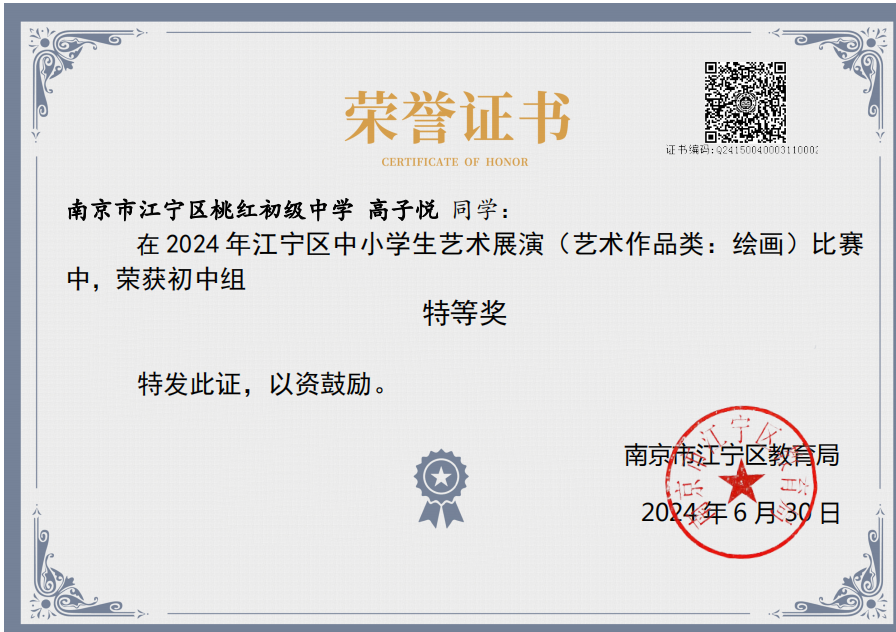Click the school name 南京市江宁区桃红初级中学
896x632 pixels.
[x=209, y=210]
